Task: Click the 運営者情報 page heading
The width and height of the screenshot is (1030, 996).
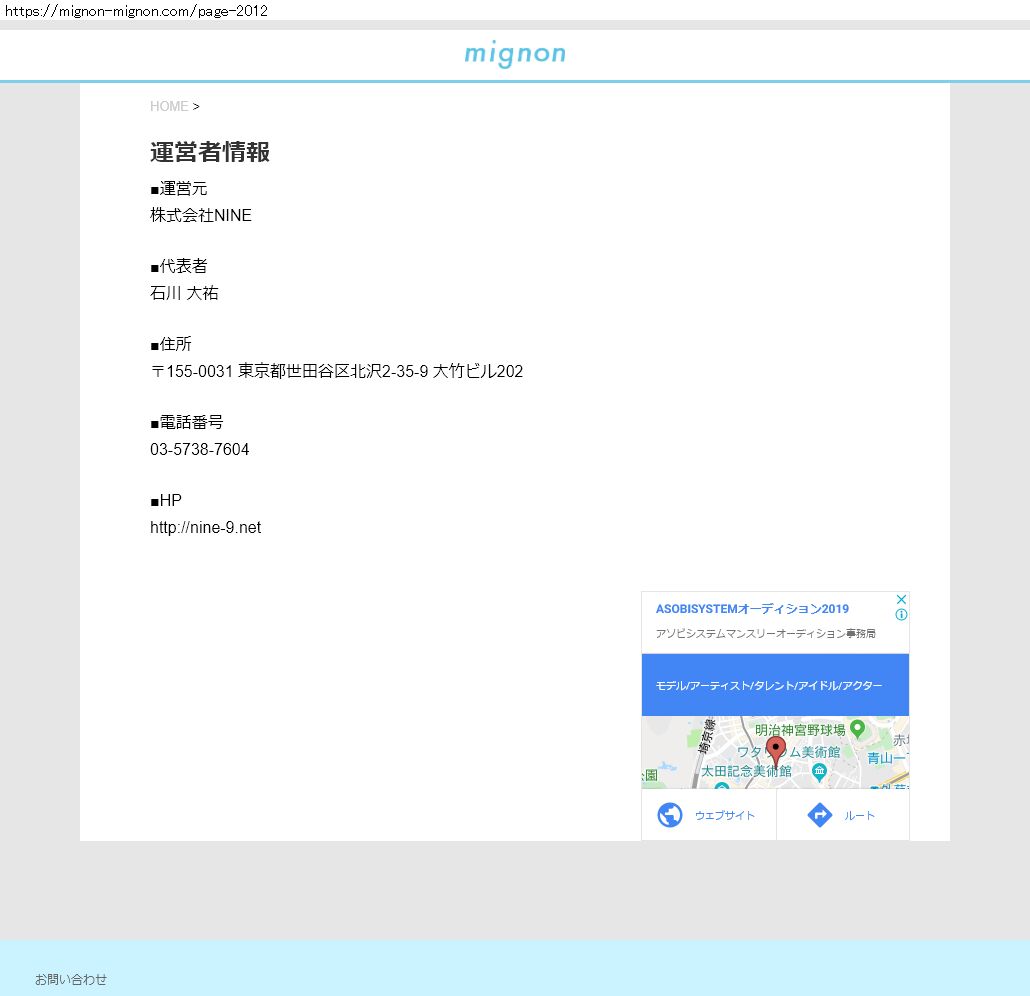Action: click(x=210, y=152)
